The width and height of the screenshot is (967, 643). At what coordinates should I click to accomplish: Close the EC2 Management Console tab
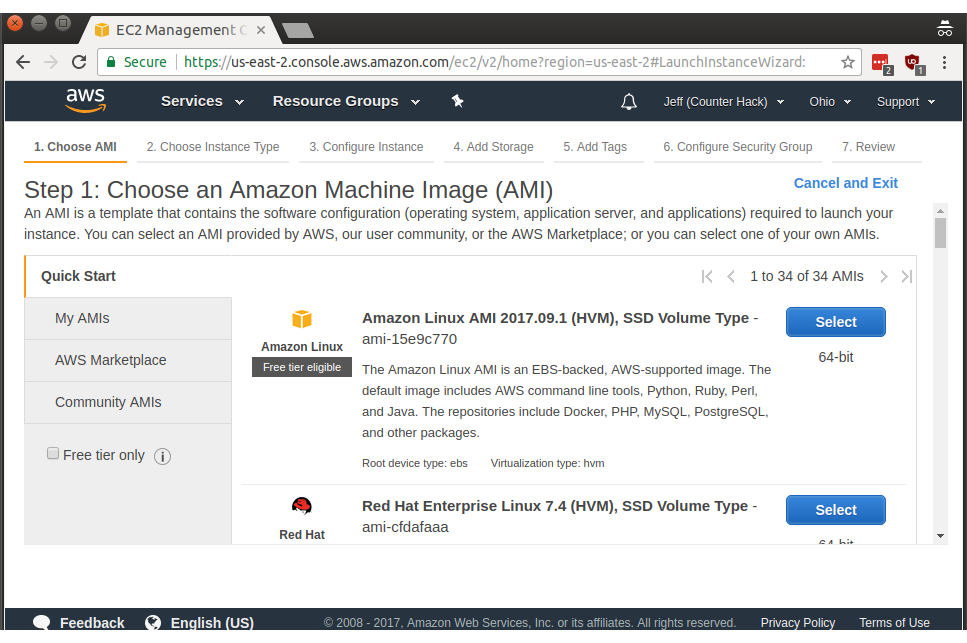[x=261, y=30]
